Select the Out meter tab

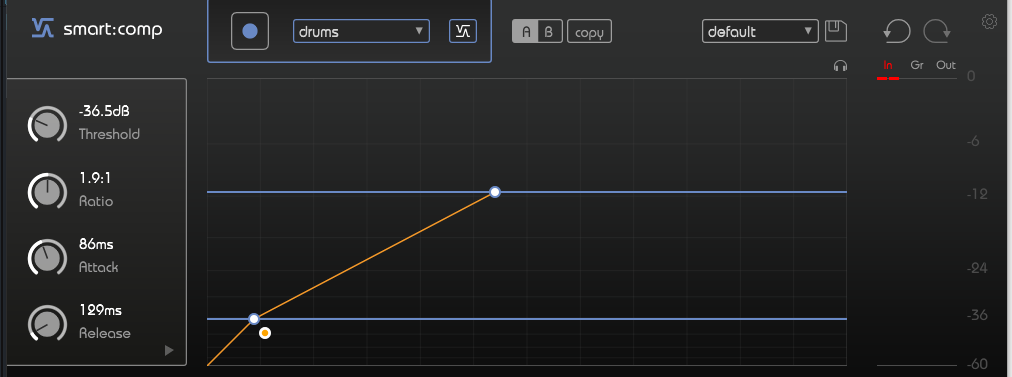[x=946, y=65]
